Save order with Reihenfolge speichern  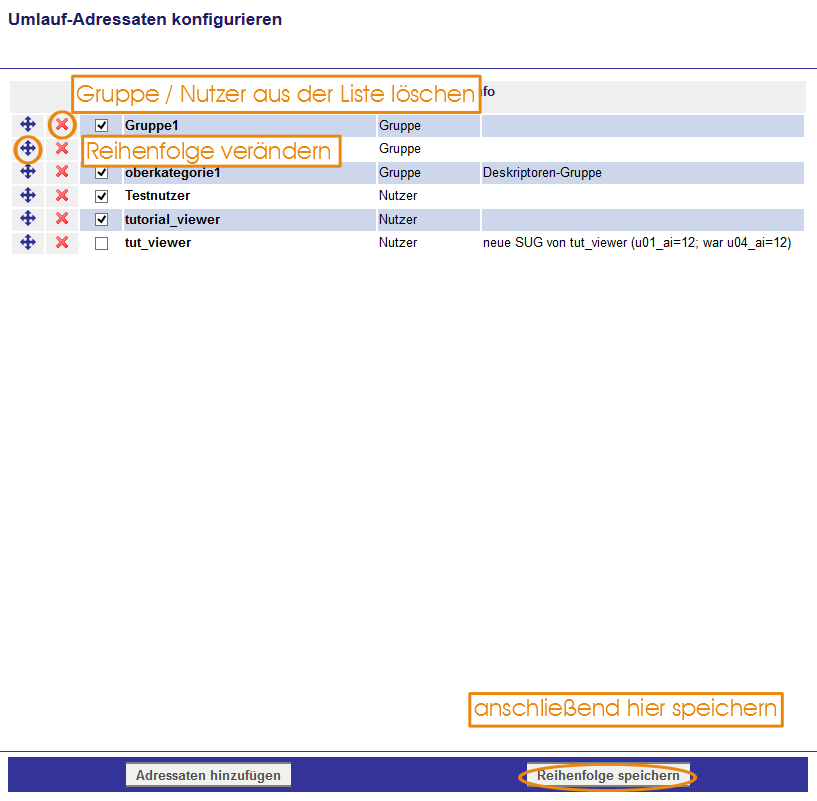point(608,775)
